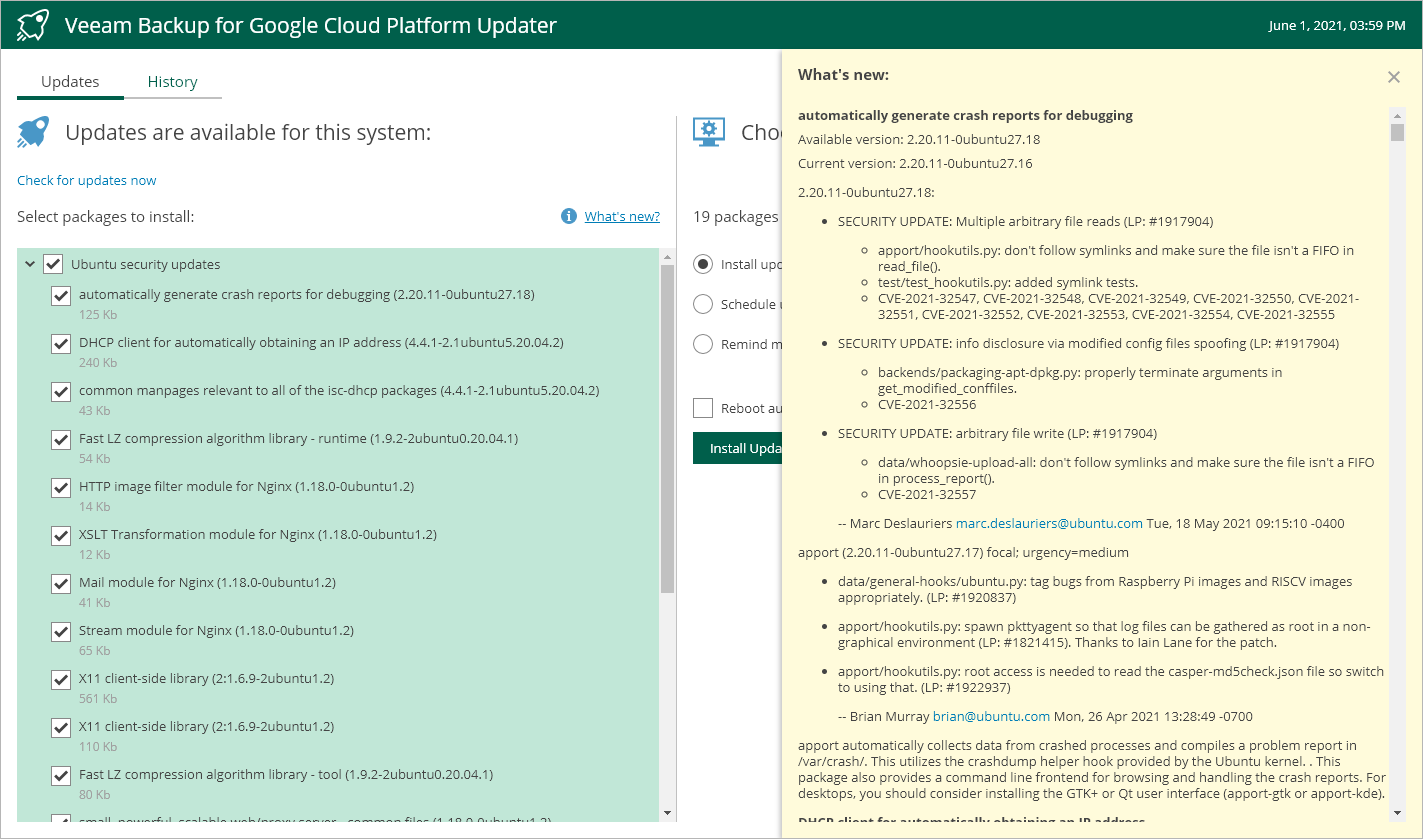Uncheck HTTP image filter module for Nginx

[x=61, y=487]
